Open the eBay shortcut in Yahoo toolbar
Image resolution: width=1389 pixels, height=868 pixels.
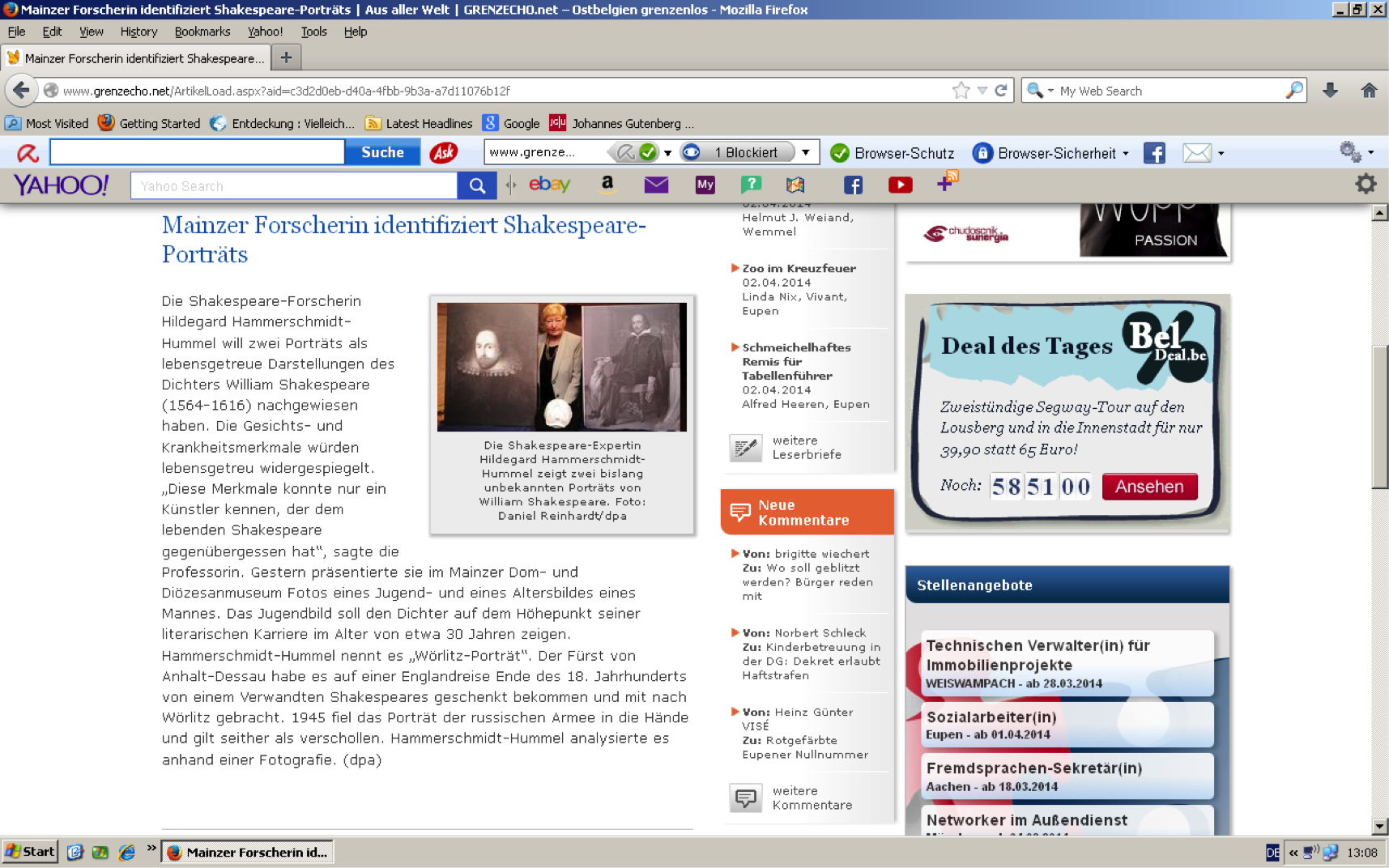[549, 185]
